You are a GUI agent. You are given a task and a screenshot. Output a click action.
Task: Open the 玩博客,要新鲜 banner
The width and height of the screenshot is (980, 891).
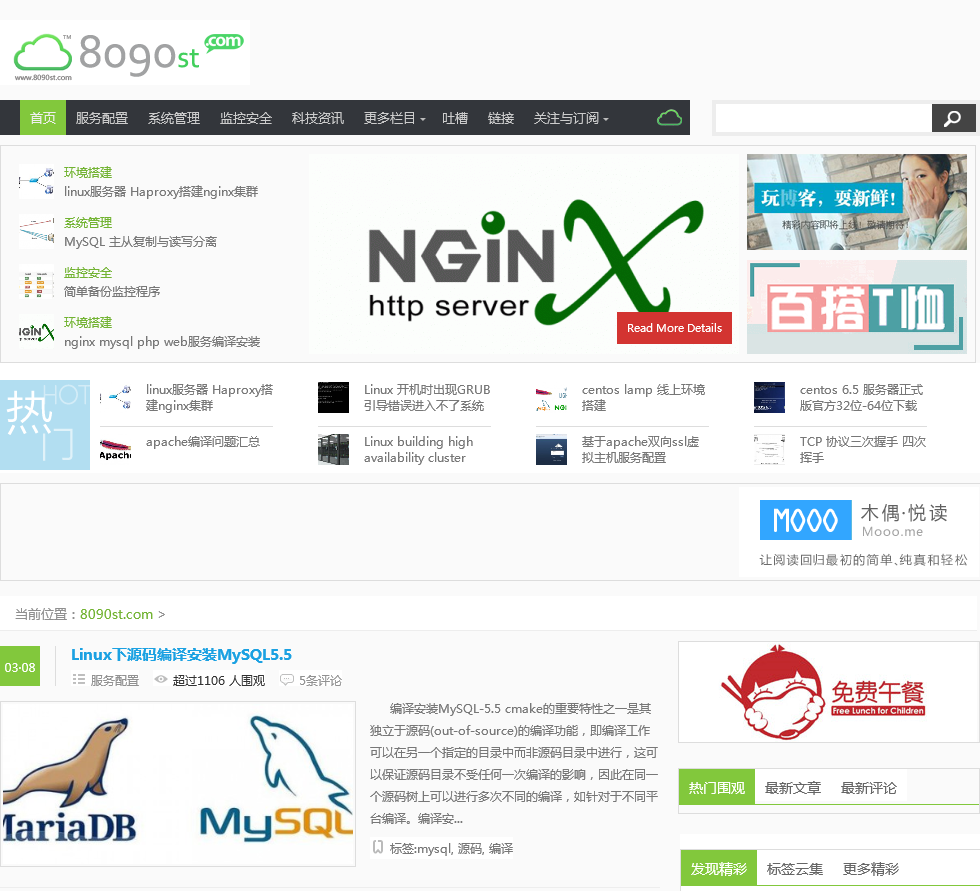click(x=857, y=202)
